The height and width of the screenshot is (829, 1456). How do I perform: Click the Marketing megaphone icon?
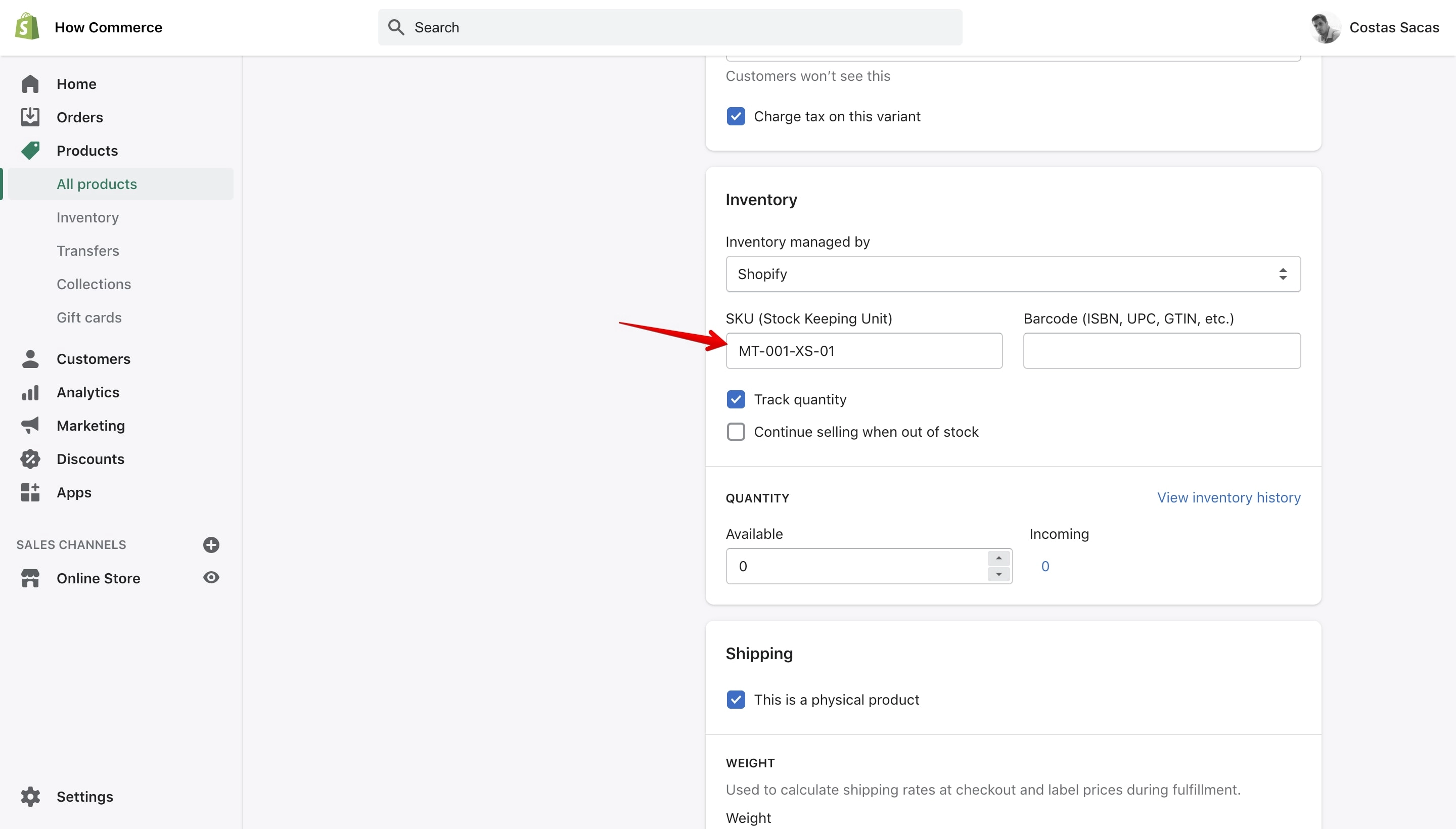click(x=30, y=425)
